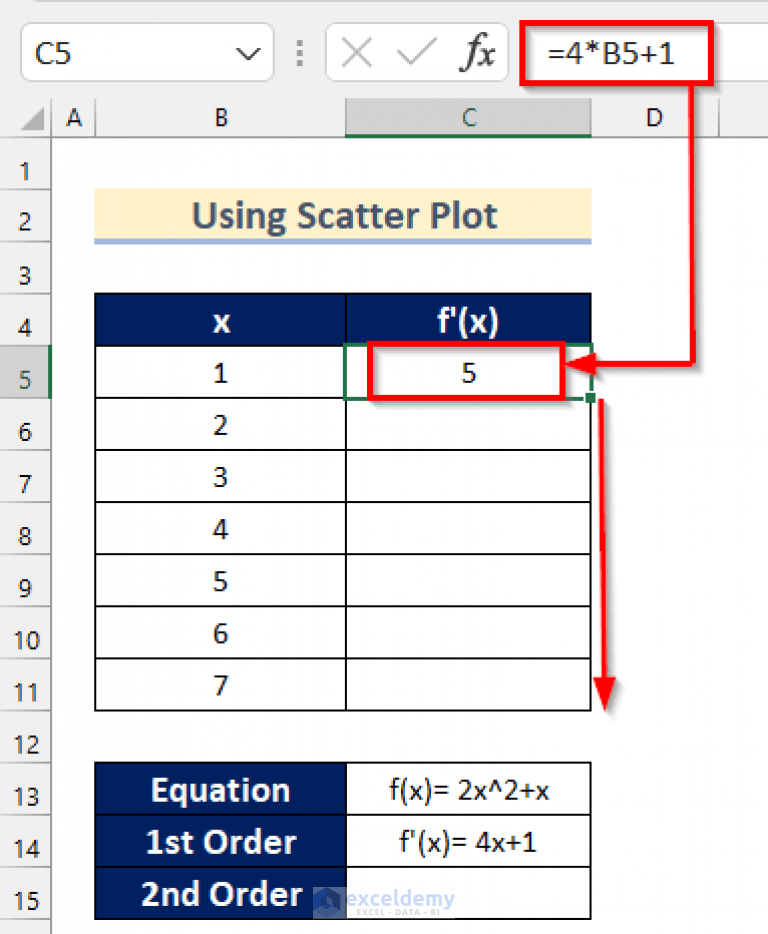768x934 pixels.
Task: Click the cell labeled Equation
Action: point(220,790)
